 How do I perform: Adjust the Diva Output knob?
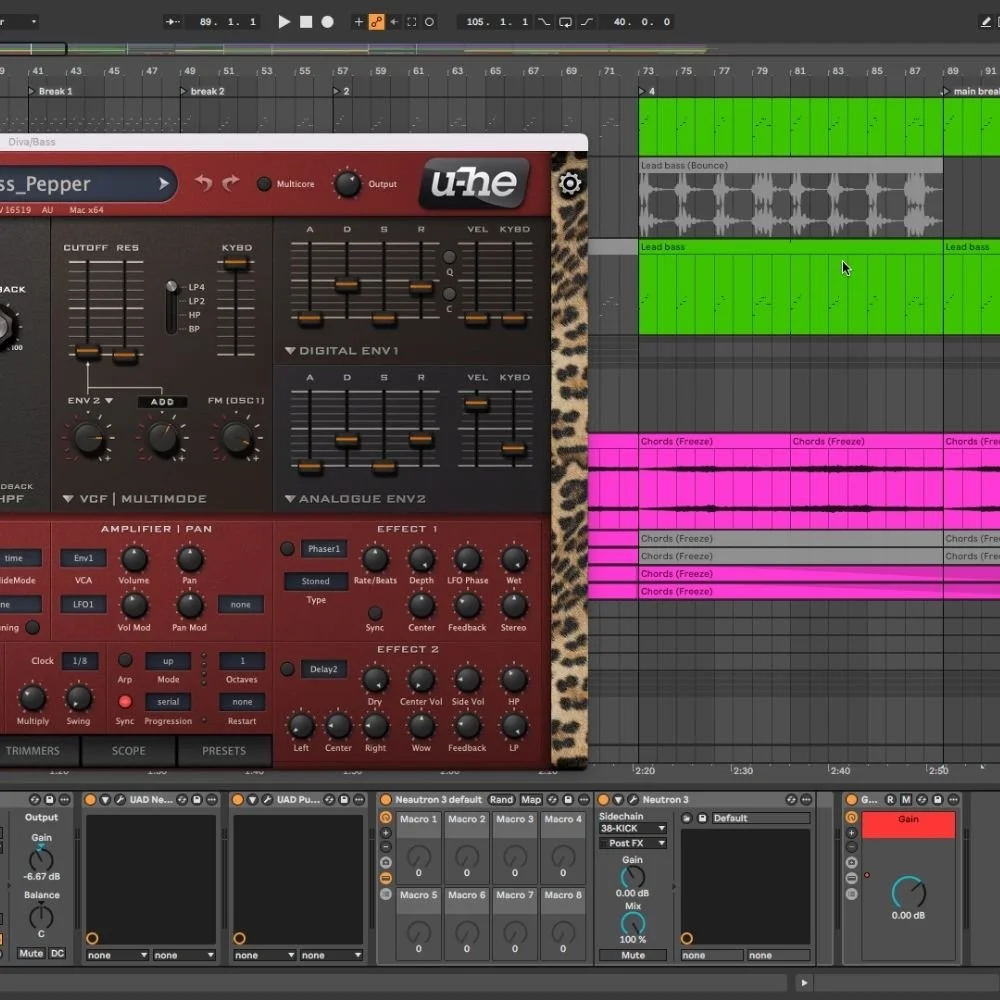point(348,184)
